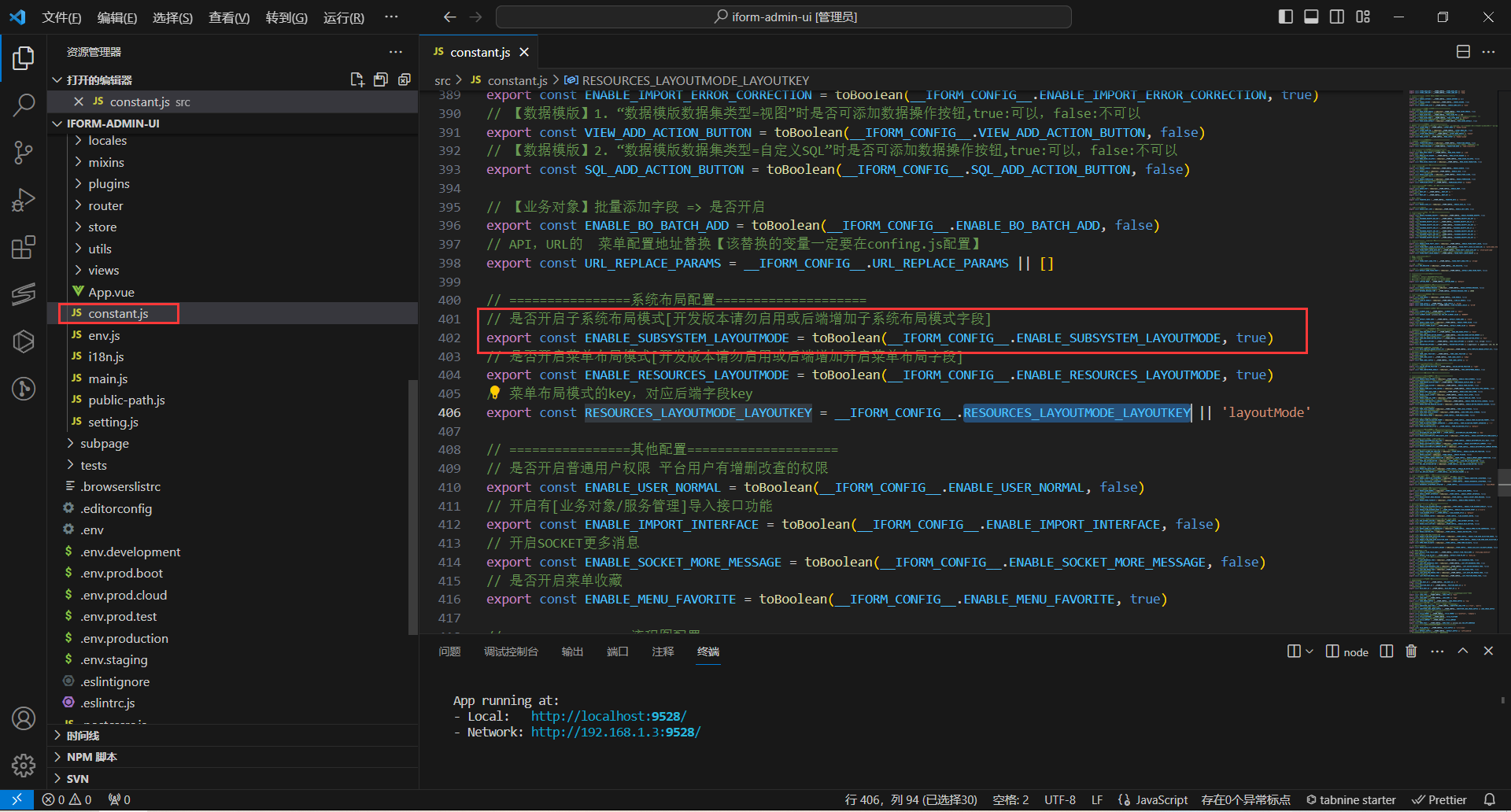The image size is (1511, 812).
Task: Toggle the secondary sidebar layout button
Action: pyautogui.click(x=1337, y=17)
